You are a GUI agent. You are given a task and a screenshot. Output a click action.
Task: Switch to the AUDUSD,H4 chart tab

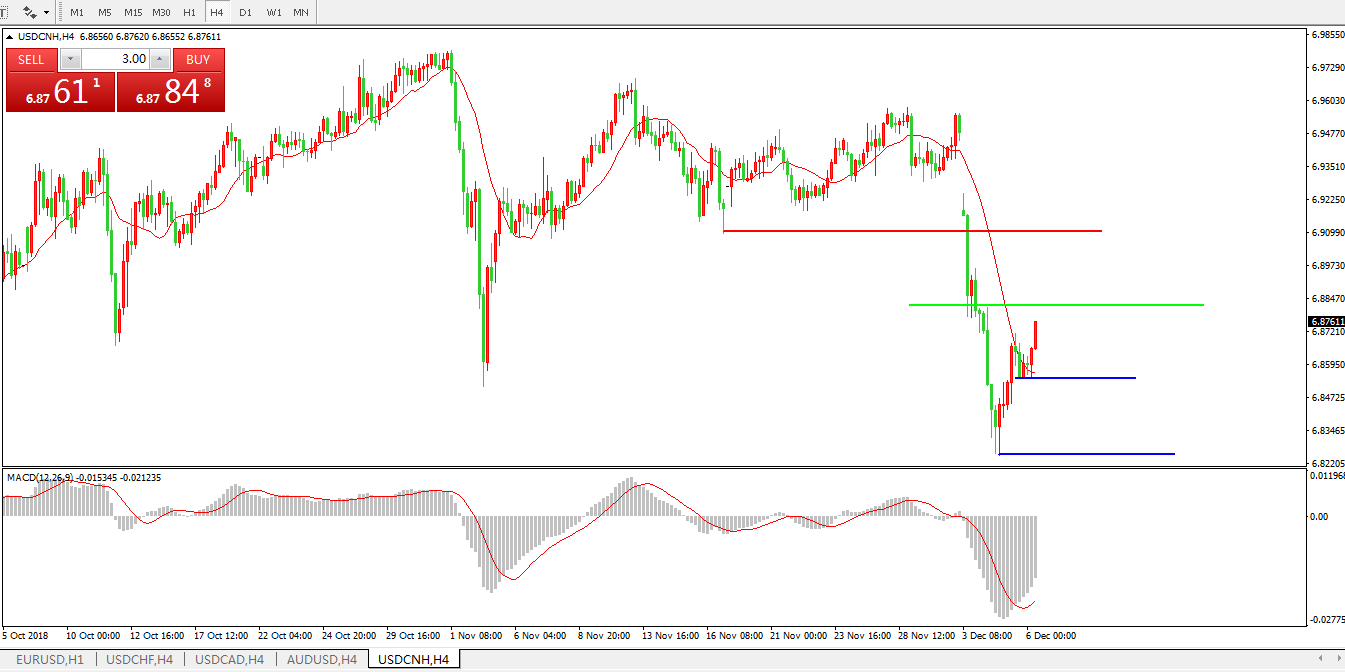[321, 659]
